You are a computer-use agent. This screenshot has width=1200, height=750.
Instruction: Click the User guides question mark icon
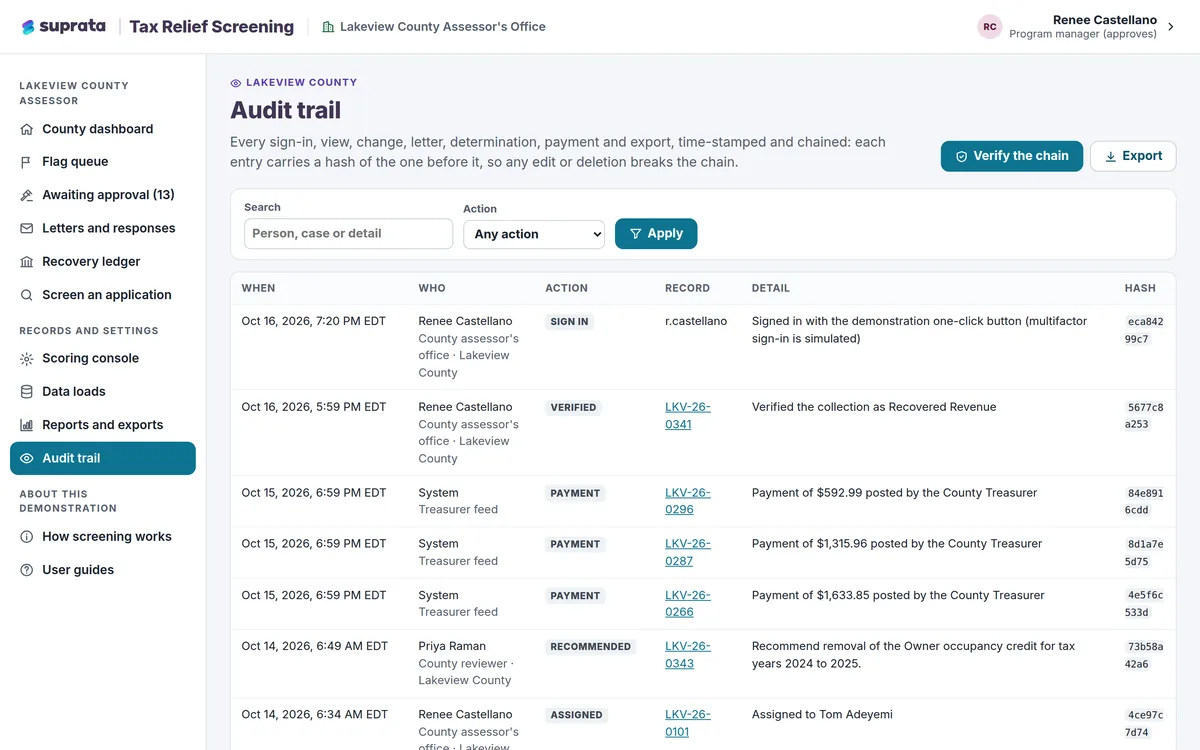point(27,570)
